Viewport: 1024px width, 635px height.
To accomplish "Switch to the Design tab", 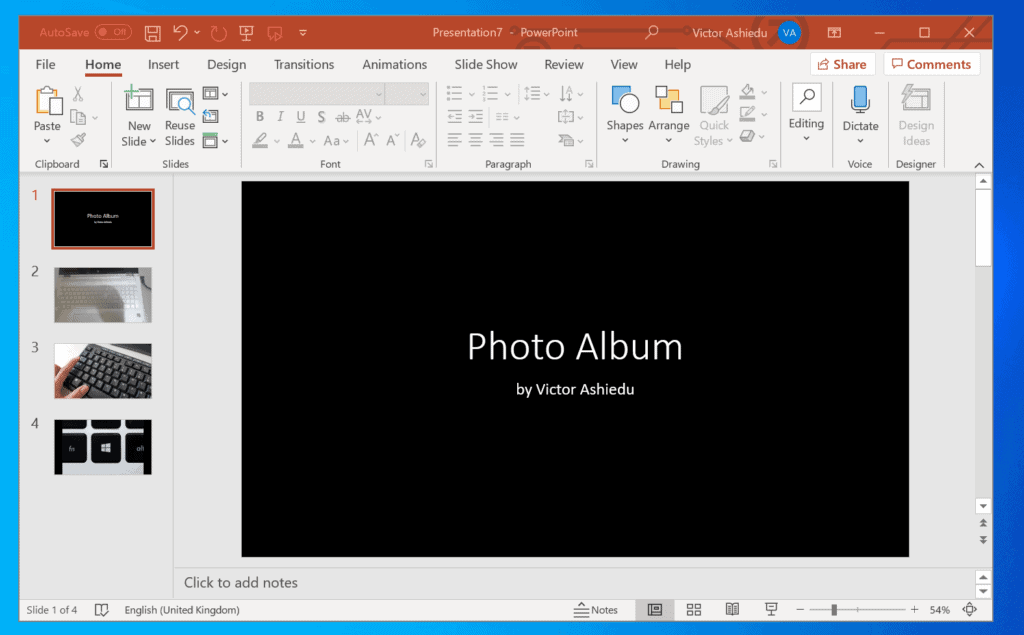I will tap(226, 63).
